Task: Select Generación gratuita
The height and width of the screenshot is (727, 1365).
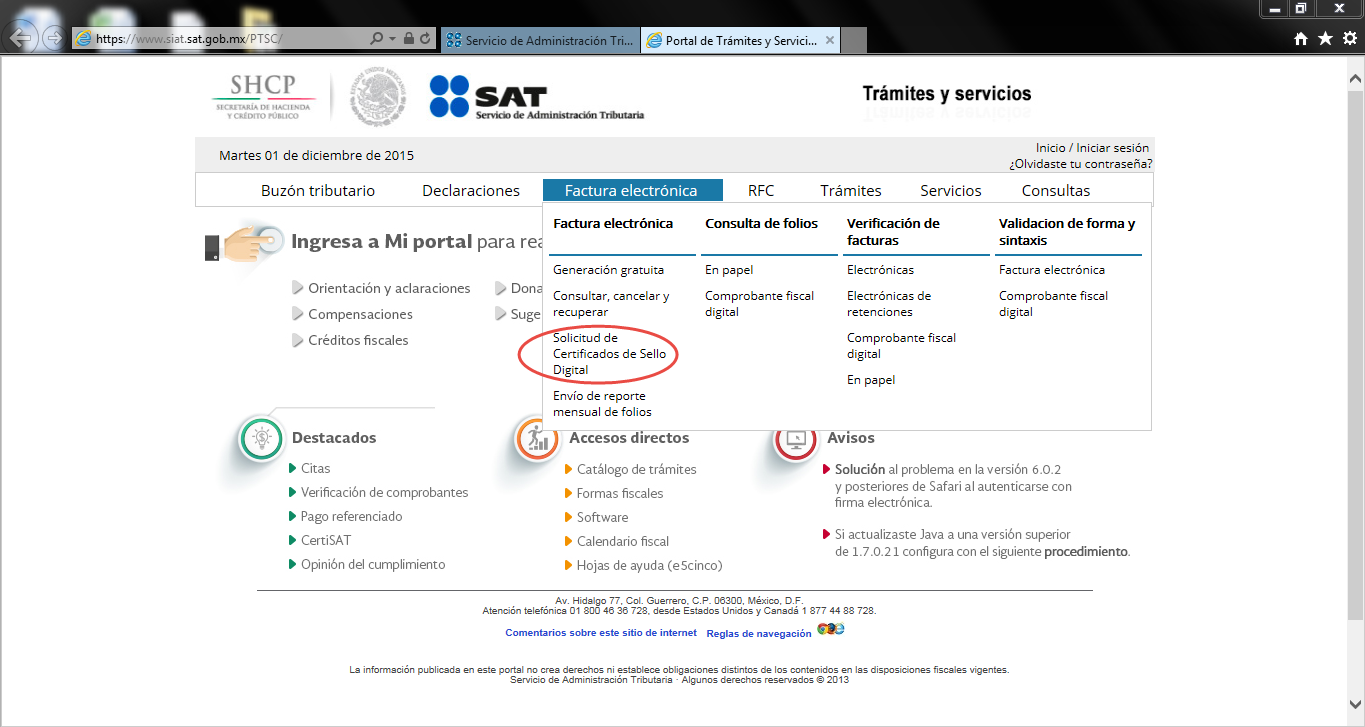Action: pos(608,270)
